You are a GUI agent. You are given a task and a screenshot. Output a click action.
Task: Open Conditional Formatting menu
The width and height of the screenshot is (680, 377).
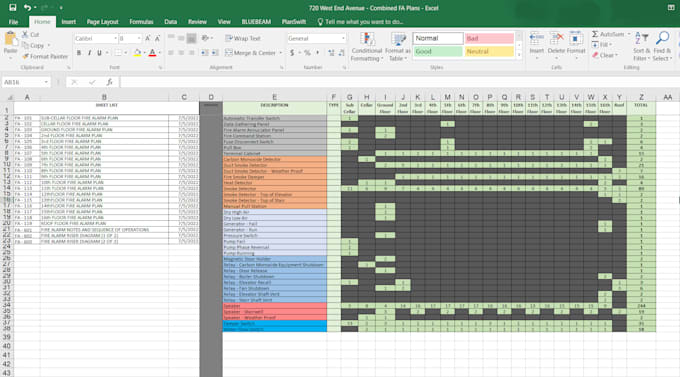pos(367,46)
